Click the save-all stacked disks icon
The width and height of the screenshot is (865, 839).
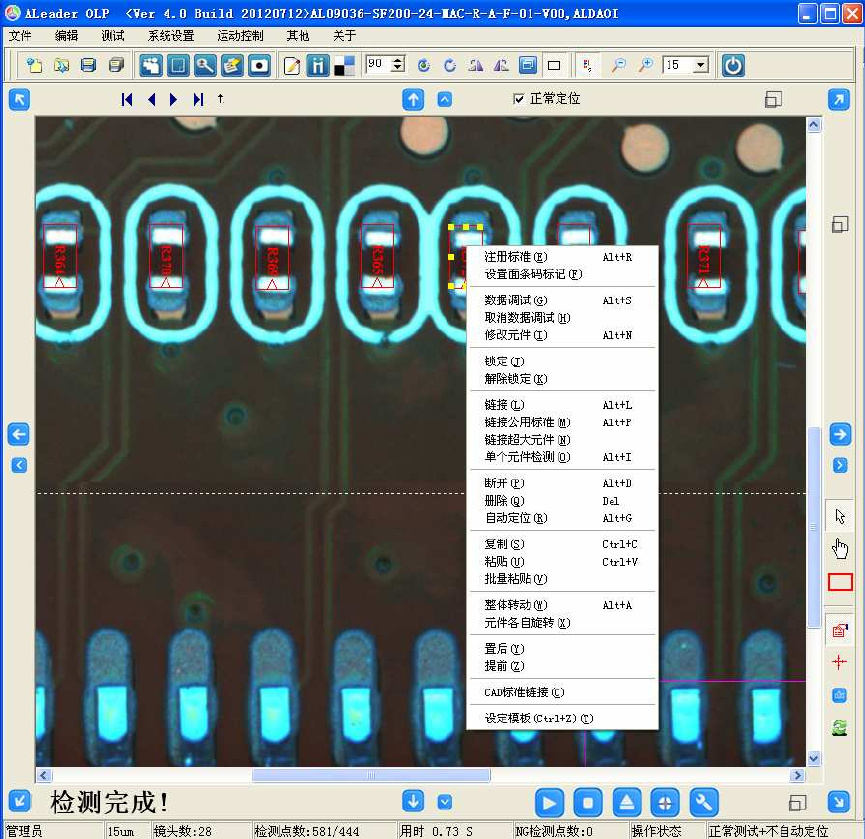(116, 66)
